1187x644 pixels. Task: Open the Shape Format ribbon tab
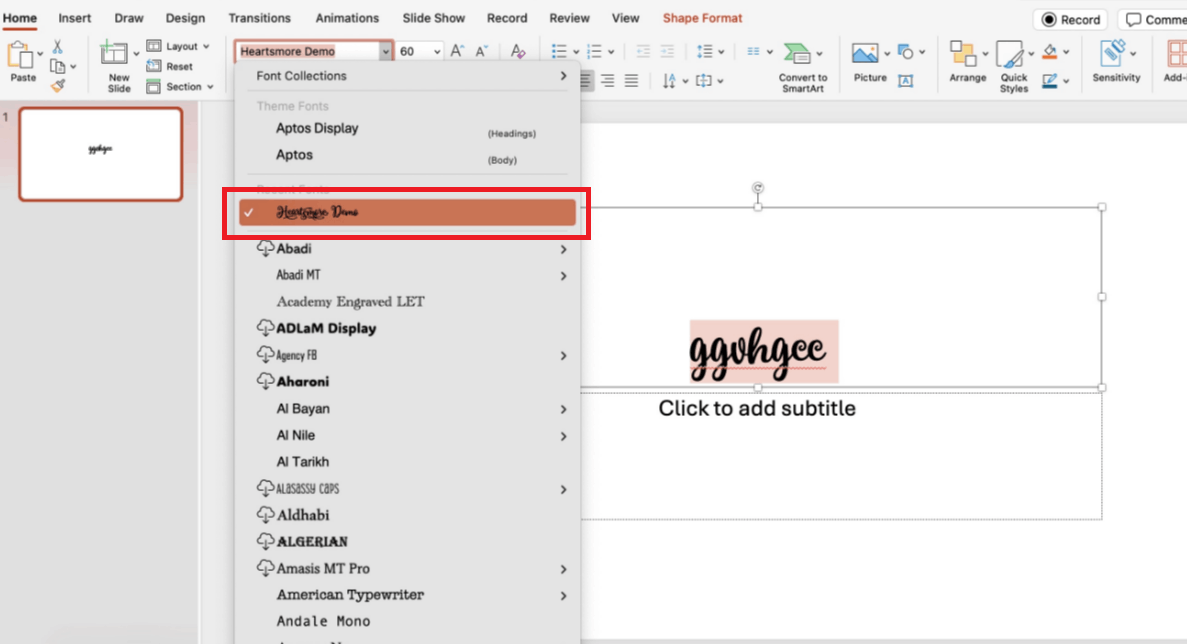coord(702,17)
